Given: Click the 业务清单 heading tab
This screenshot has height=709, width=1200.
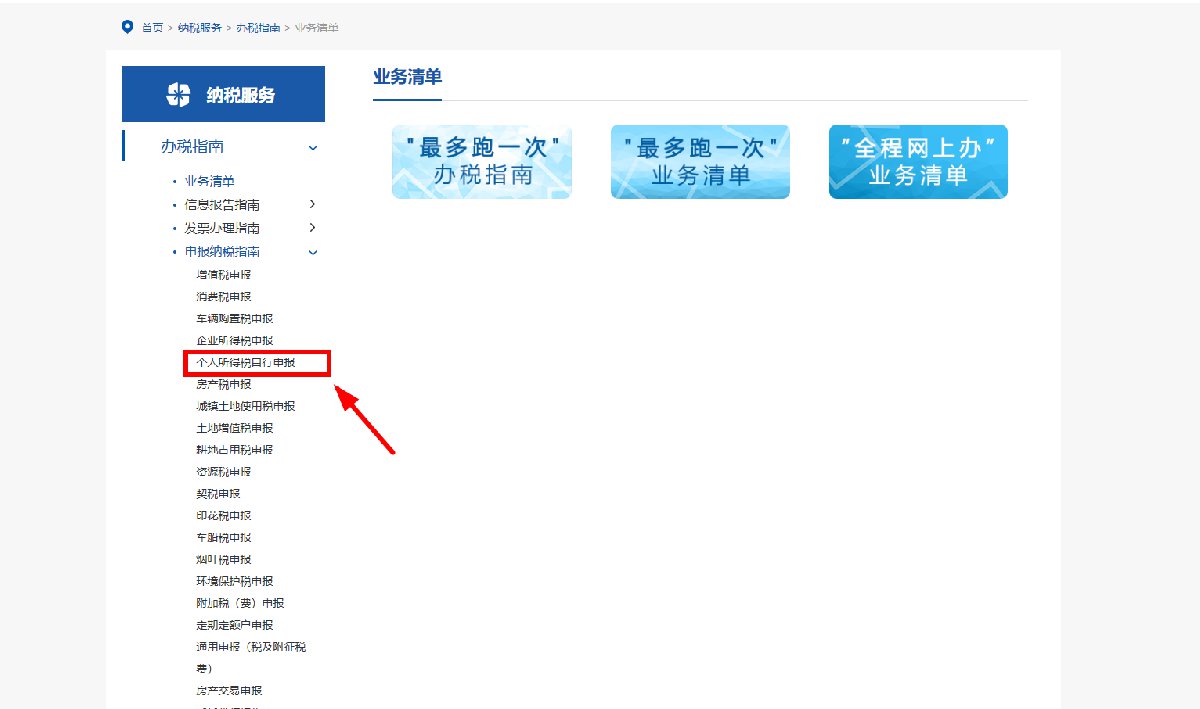Looking at the screenshot, I should pyautogui.click(x=407, y=78).
